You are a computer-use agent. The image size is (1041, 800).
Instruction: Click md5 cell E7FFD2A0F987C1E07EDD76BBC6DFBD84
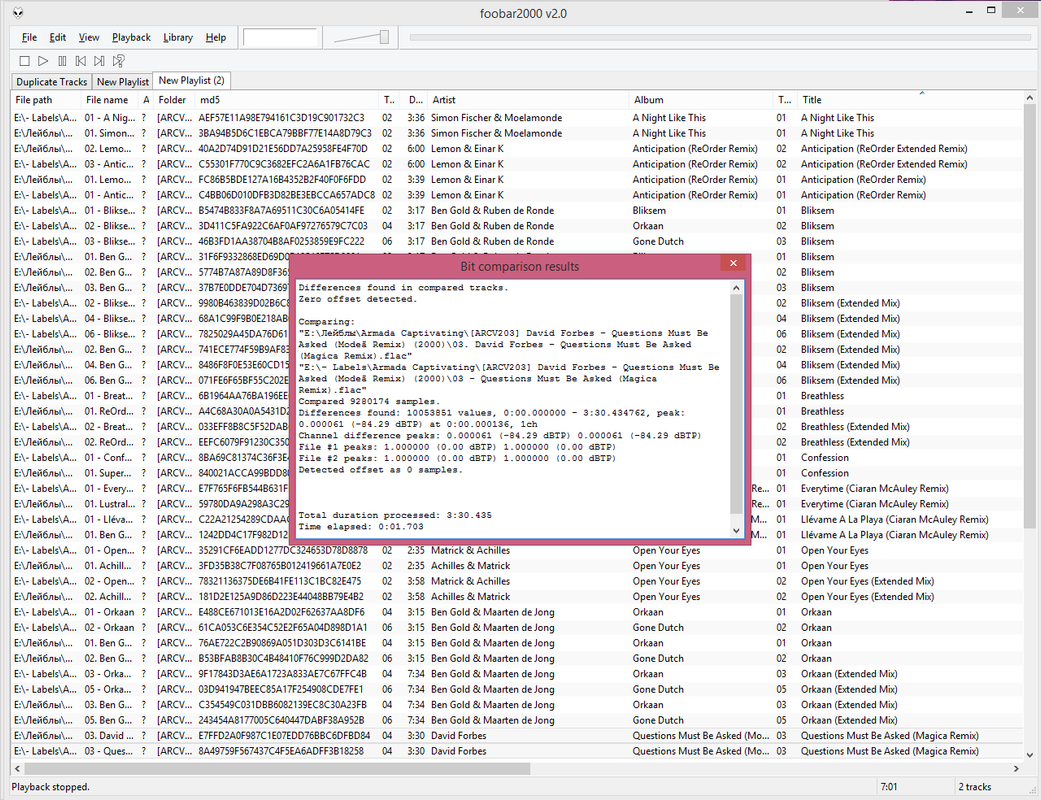coord(284,736)
